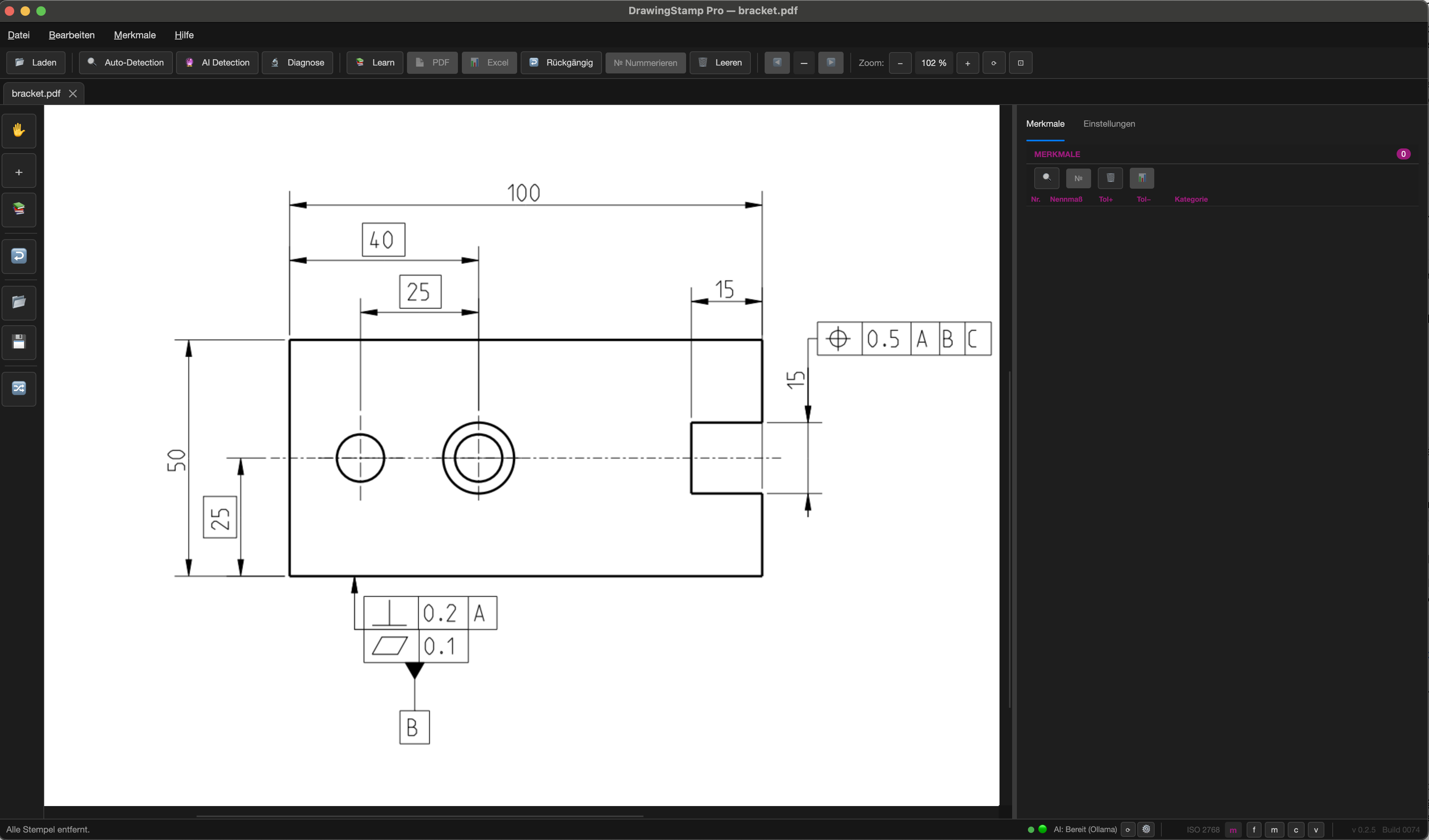Close the bracket.pdf tab
This screenshot has width=1429, height=840.
73,94
